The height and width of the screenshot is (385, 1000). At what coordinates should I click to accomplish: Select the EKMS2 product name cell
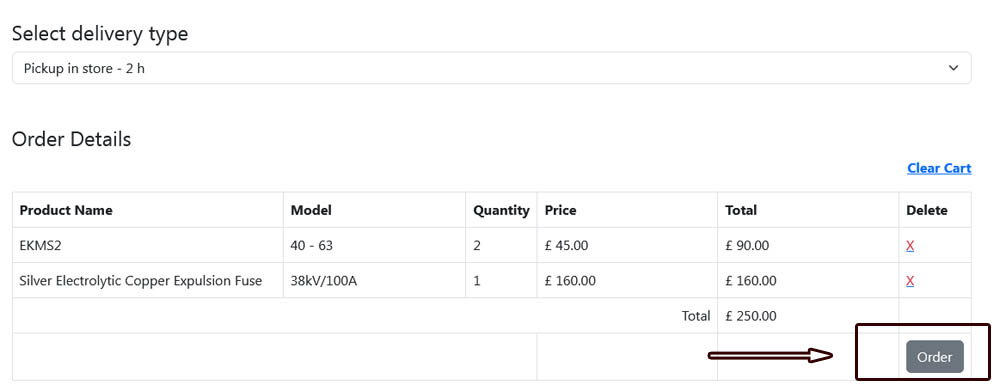[148, 245]
